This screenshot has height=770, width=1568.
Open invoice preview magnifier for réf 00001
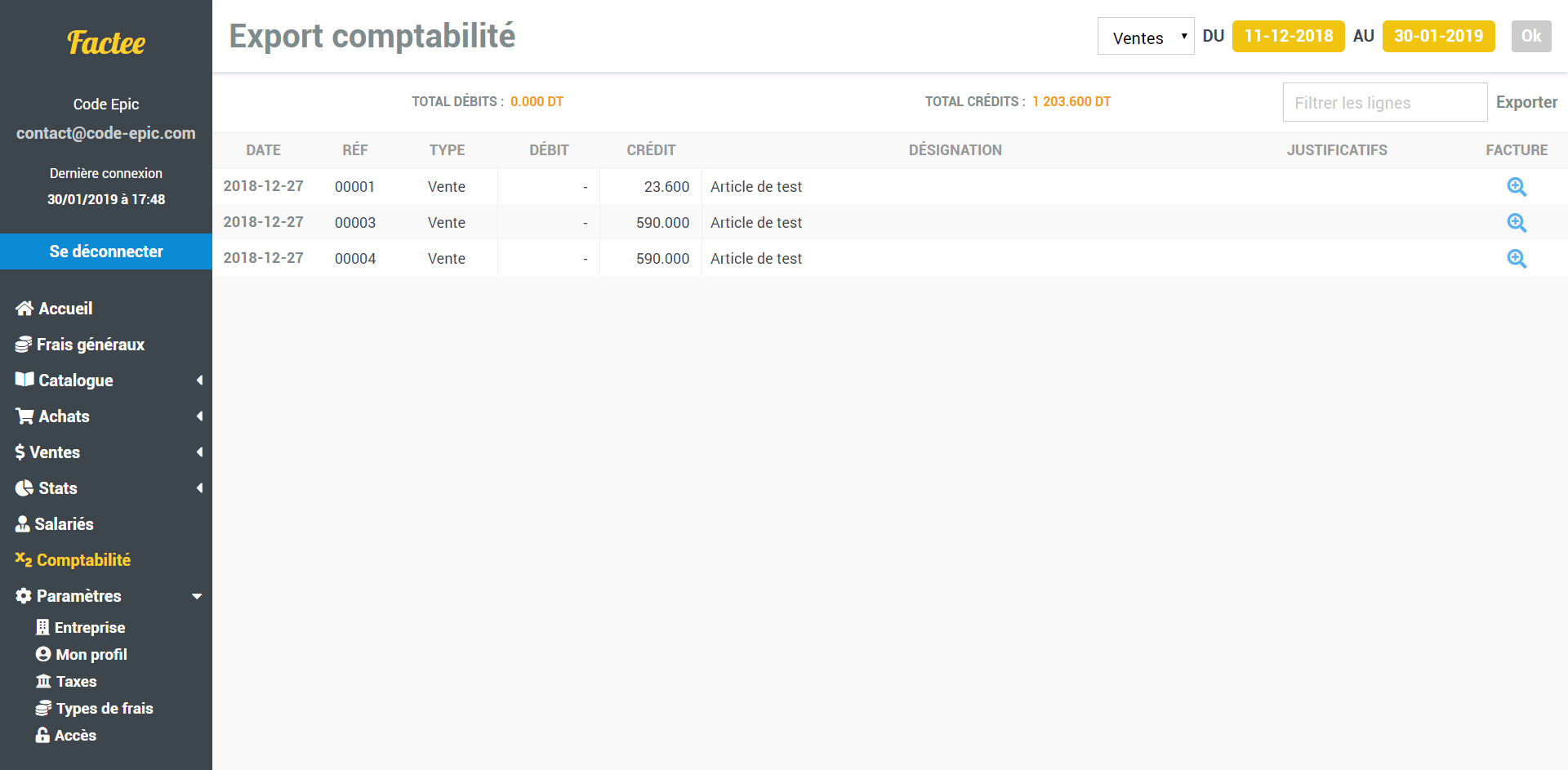tap(1517, 186)
